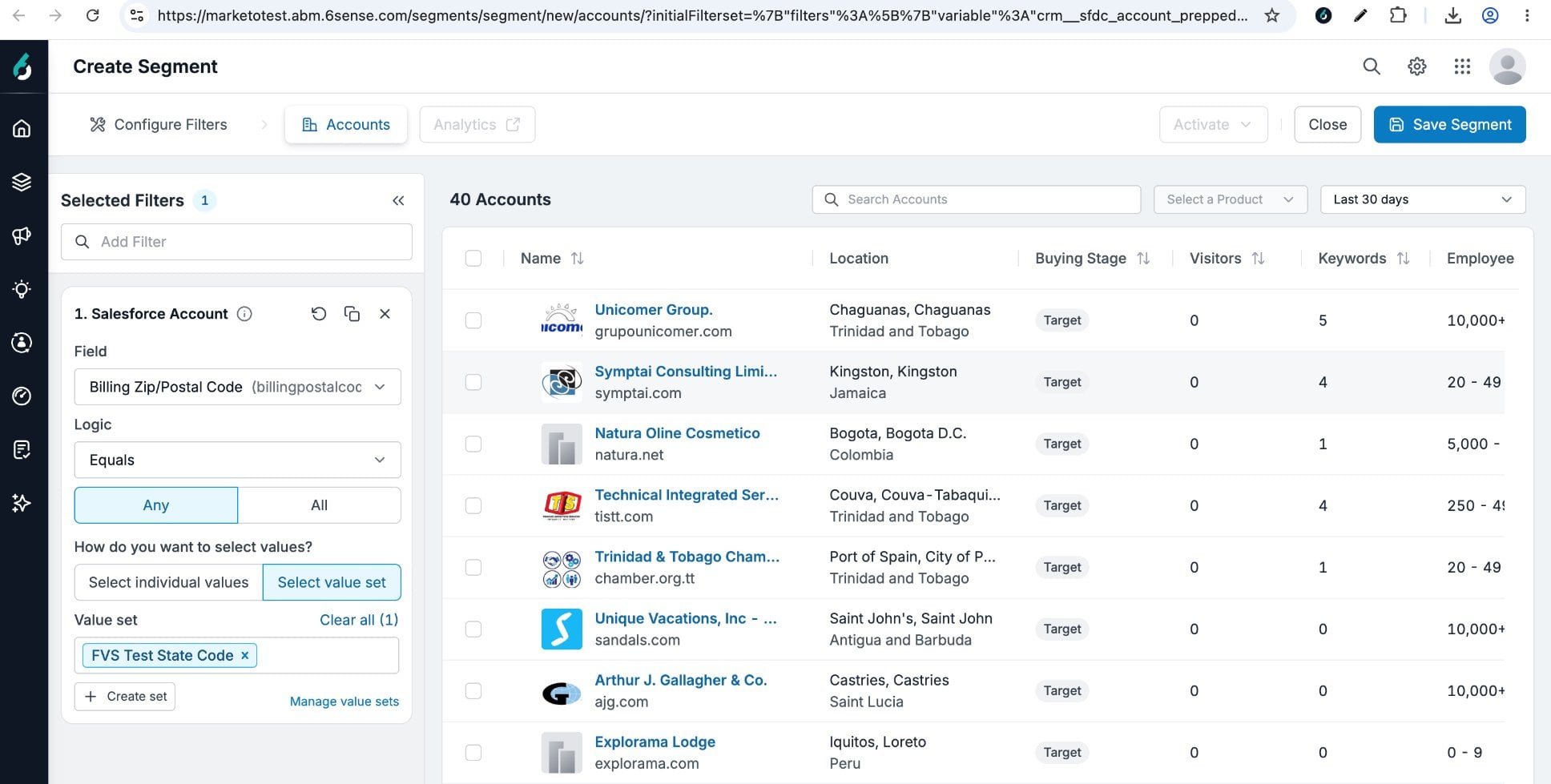Screen dimensions: 1551x784
Task: Open the stacked layers sidebar icon
Action: (22, 182)
